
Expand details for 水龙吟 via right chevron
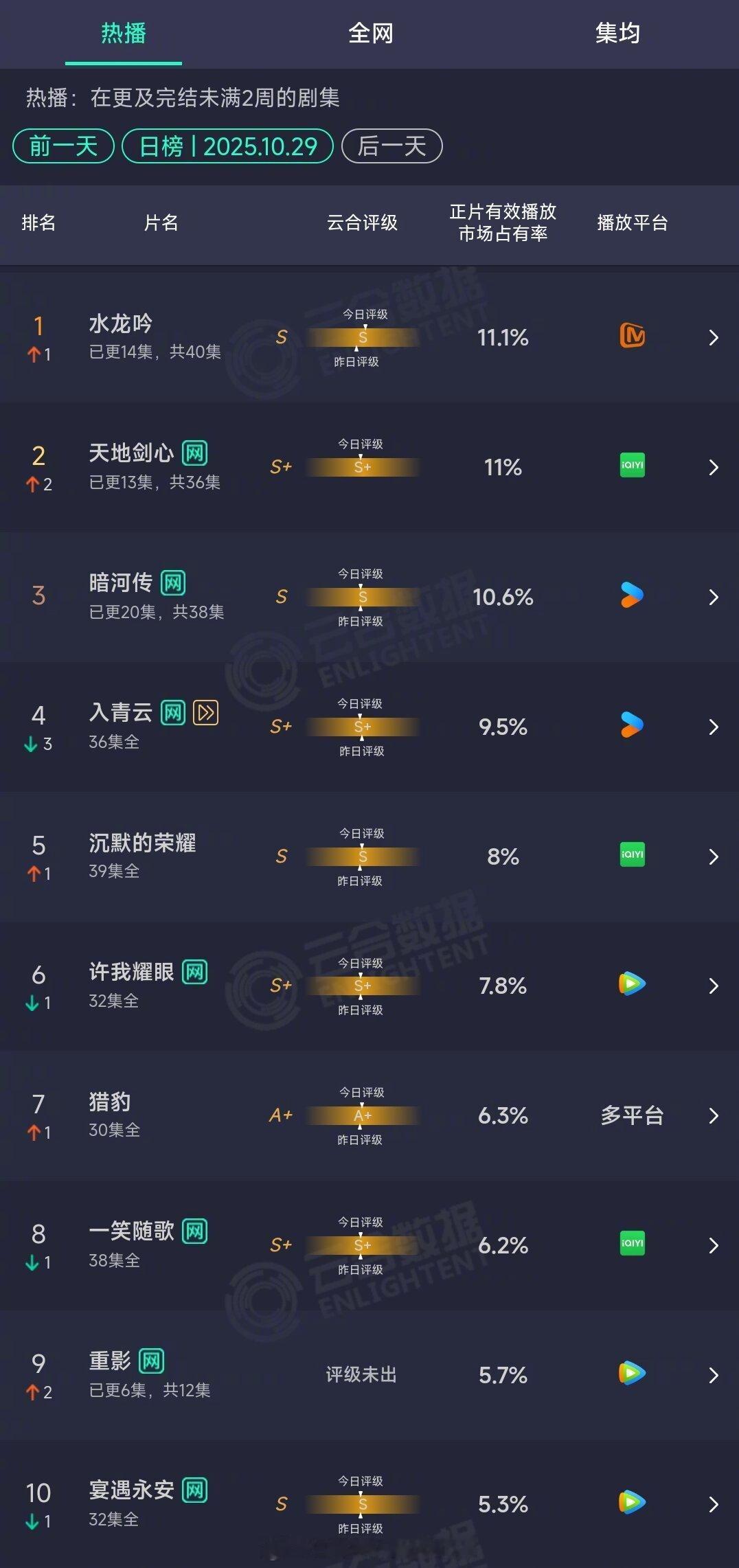[713, 337]
